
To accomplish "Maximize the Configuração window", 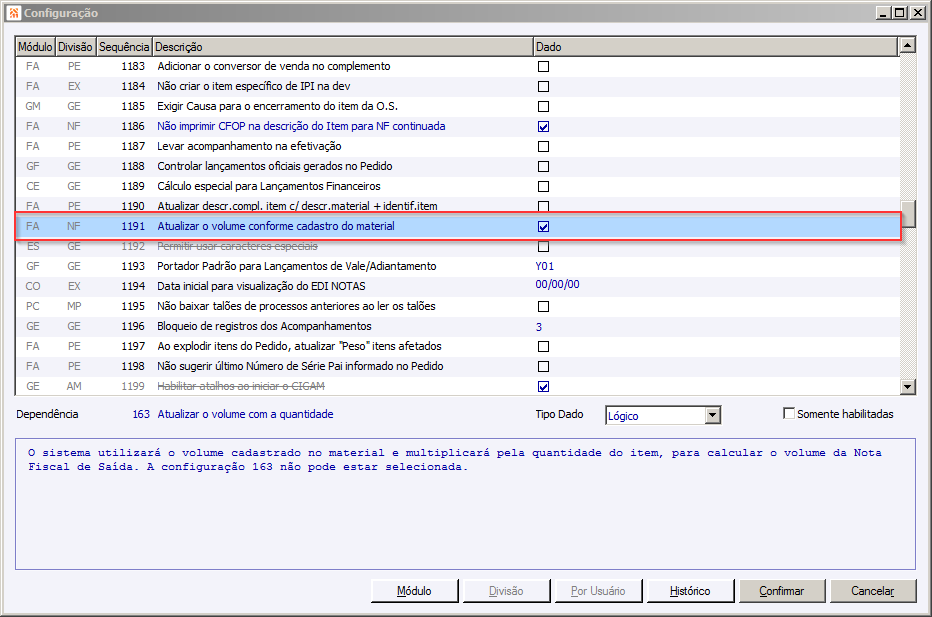I will pos(900,13).
